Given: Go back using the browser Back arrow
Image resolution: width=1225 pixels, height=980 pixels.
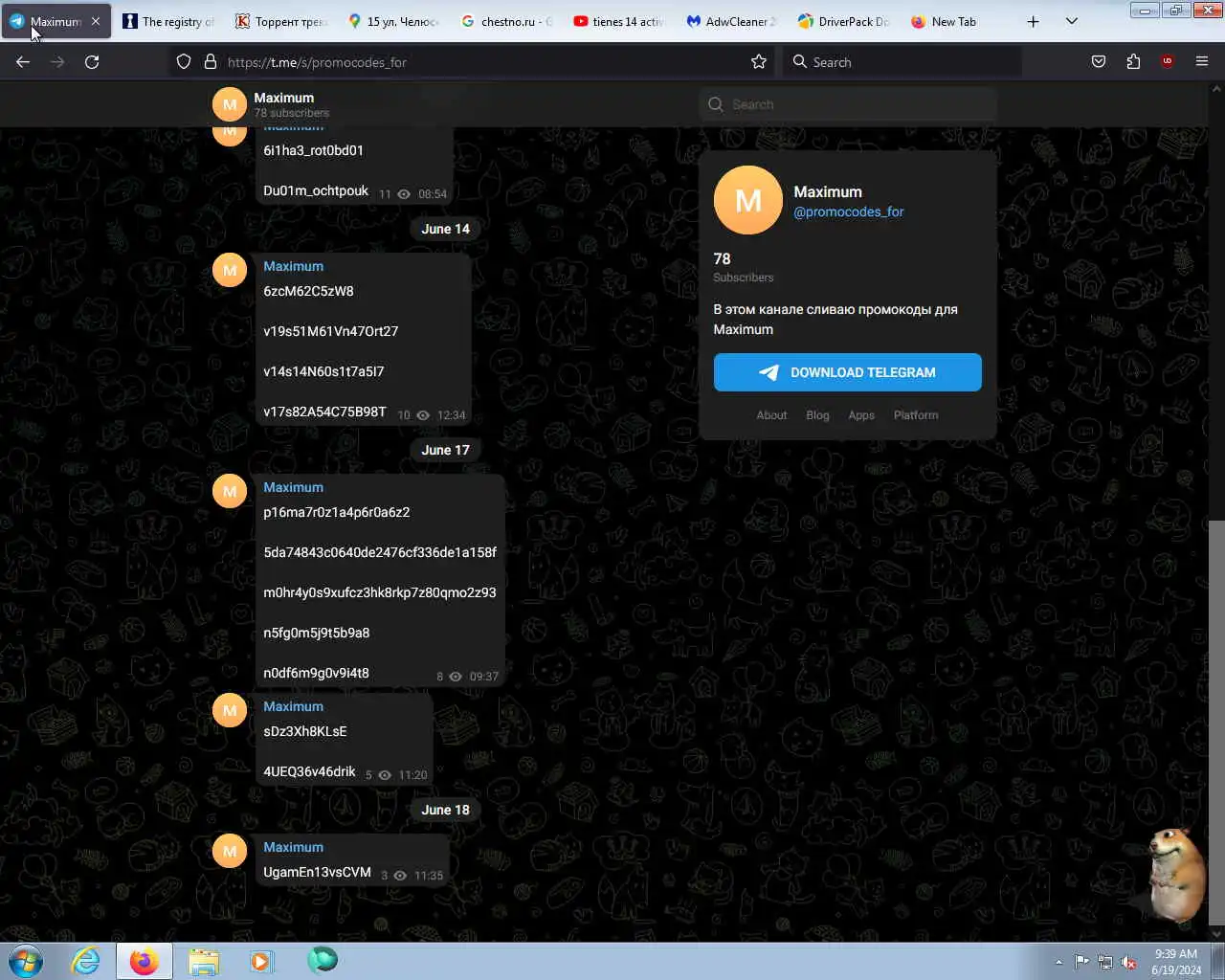Looking at the screenshot, I should 23,62.
